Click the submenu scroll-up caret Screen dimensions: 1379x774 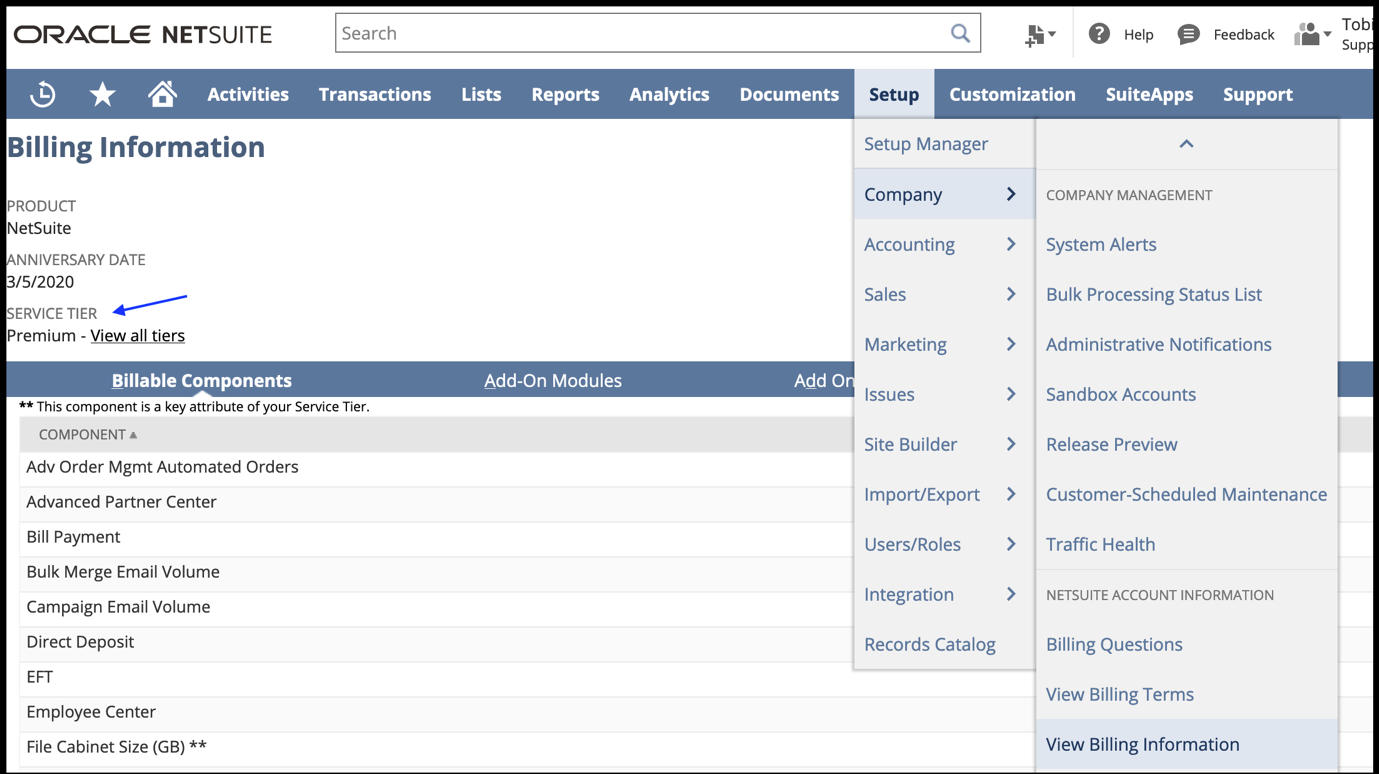tap(1186, 144)
